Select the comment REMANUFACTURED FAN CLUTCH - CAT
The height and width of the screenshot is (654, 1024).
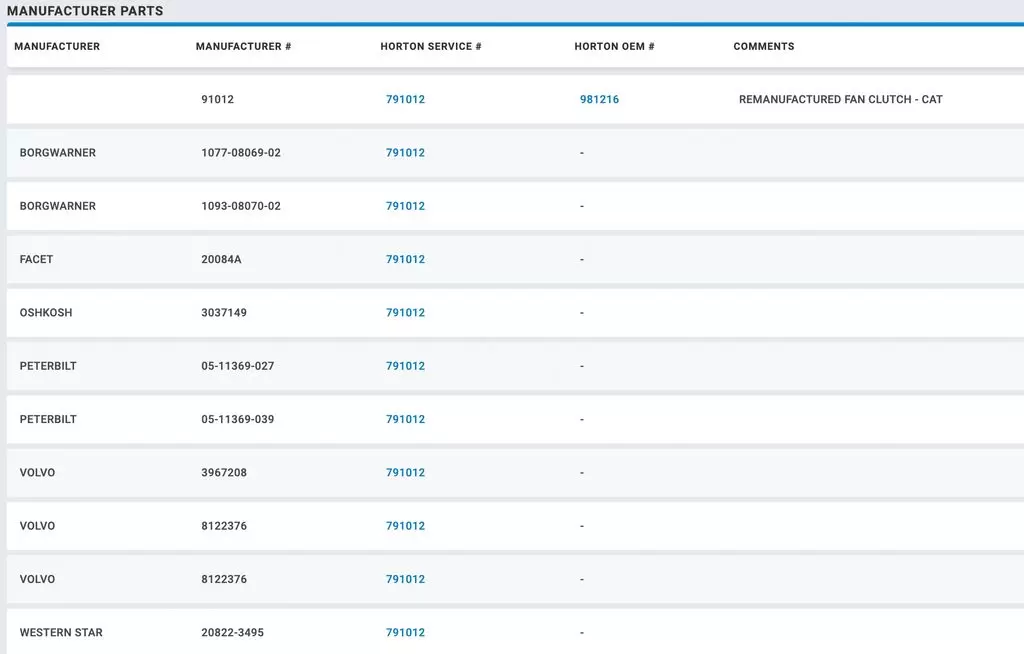click(840, 99)
